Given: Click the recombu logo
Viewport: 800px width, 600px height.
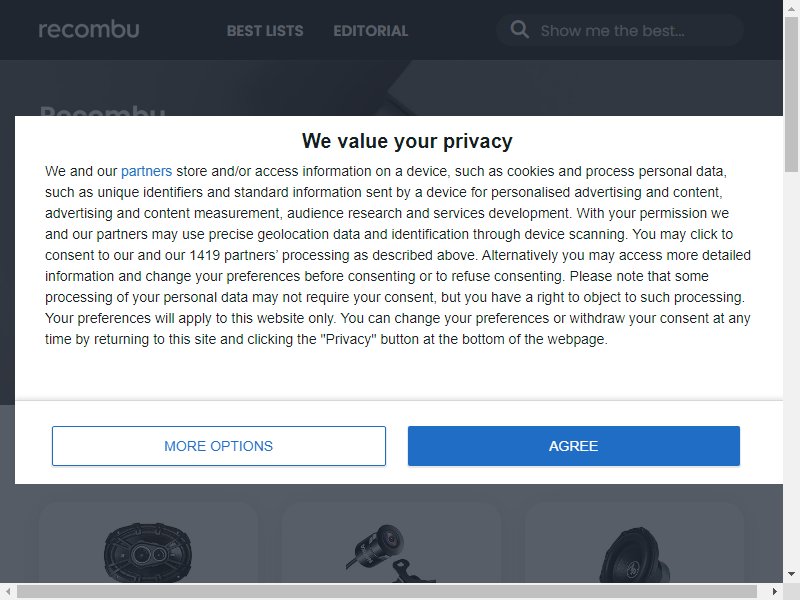Looking at the screenshot, I should coord(89,30).
